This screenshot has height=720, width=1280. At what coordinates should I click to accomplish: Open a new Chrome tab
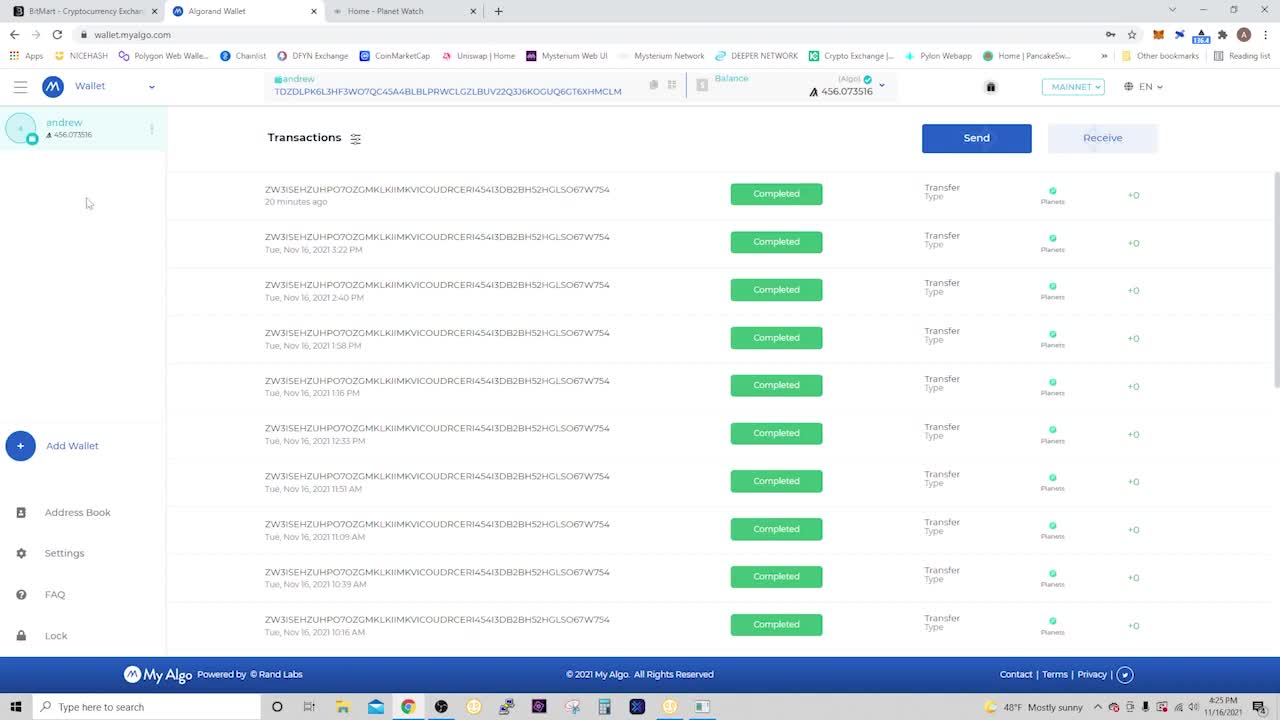click(x=498, y=11)
